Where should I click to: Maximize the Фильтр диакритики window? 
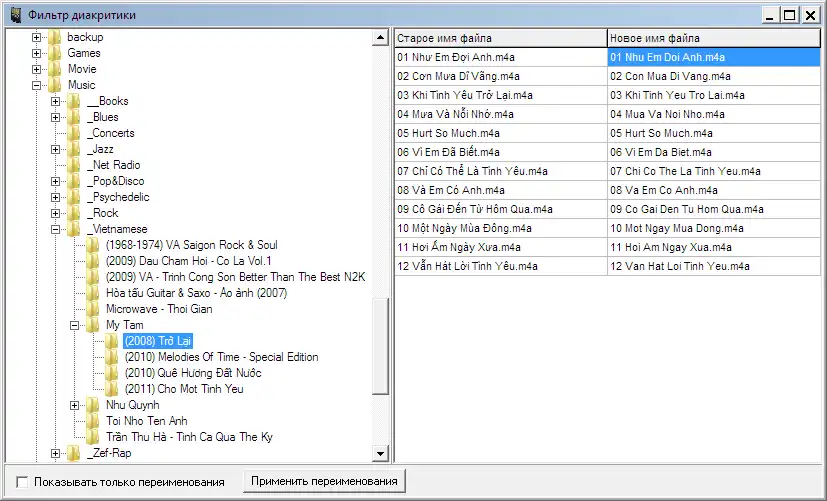tap(790, 15)
